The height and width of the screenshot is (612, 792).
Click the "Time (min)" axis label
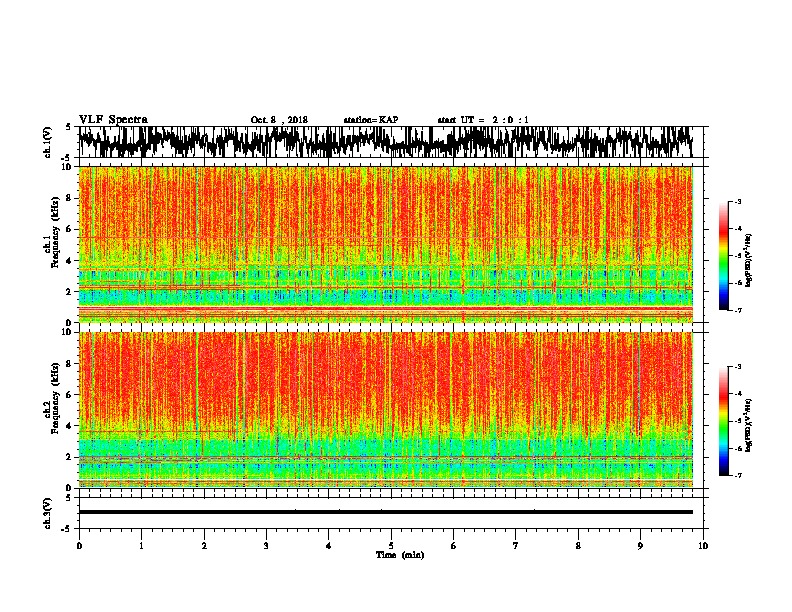pos(400,555)
